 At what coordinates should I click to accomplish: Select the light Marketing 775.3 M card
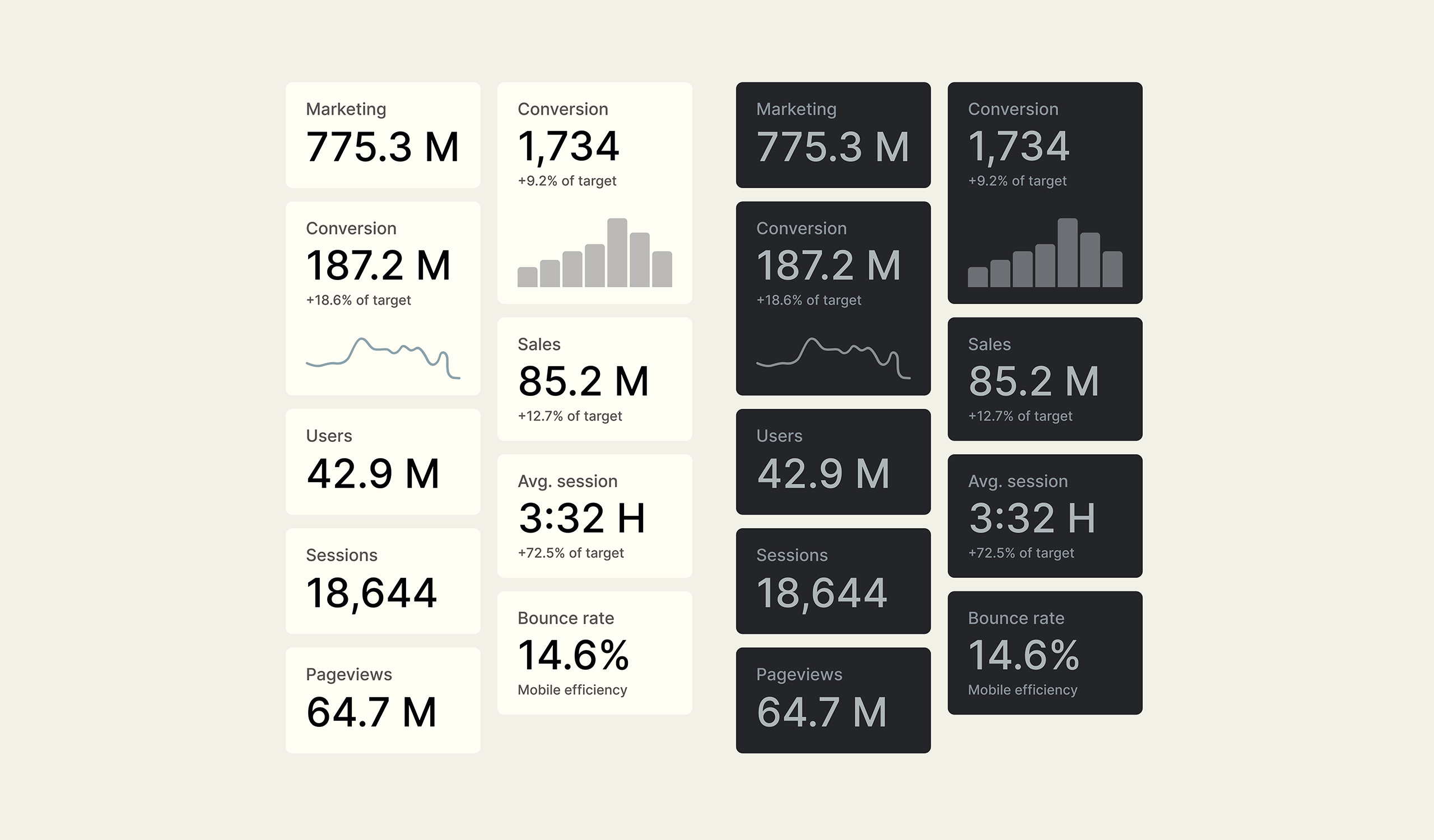[383, 135]
